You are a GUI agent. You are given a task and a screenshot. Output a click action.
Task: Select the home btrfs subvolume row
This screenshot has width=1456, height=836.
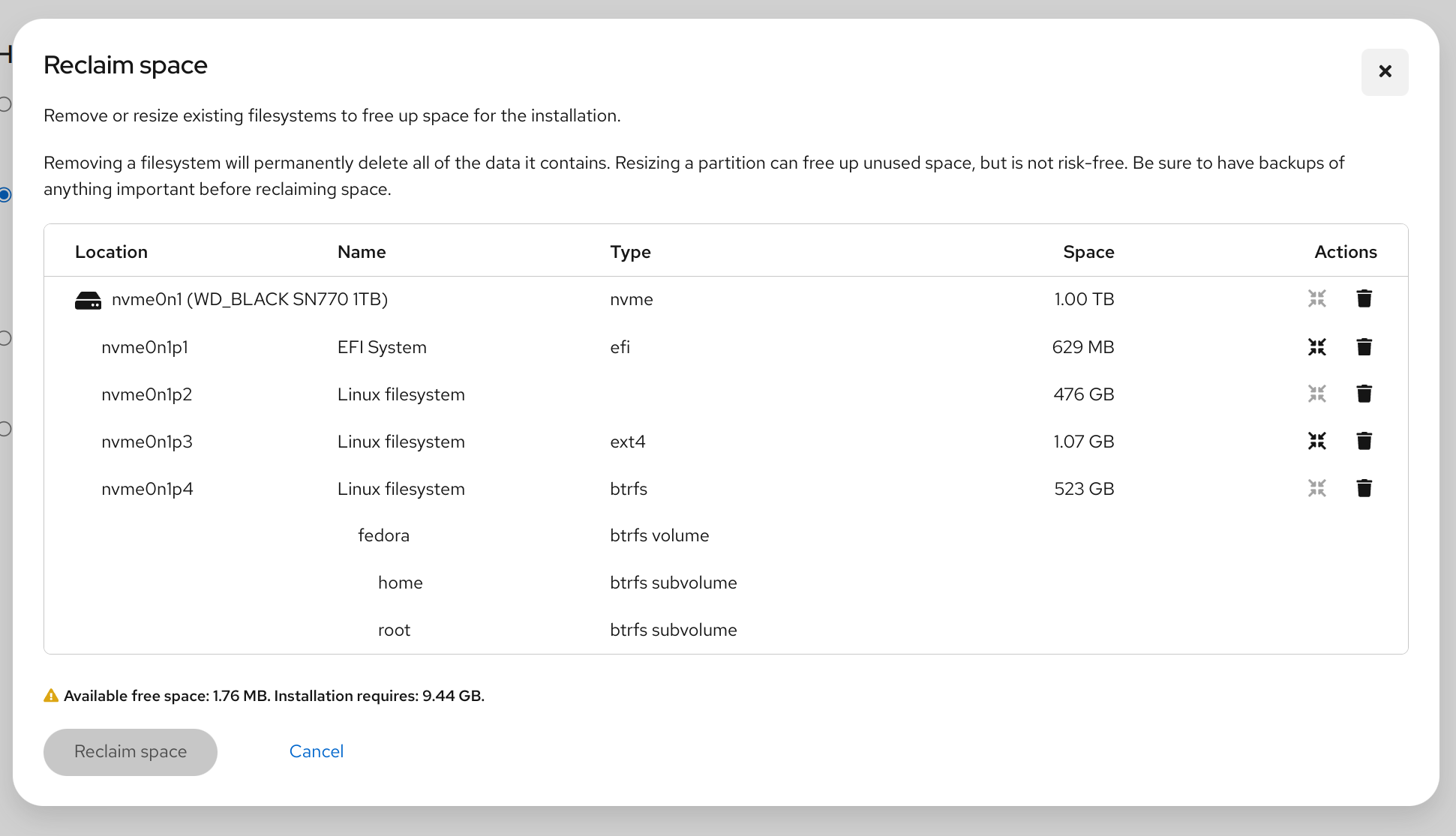[400, 583]
